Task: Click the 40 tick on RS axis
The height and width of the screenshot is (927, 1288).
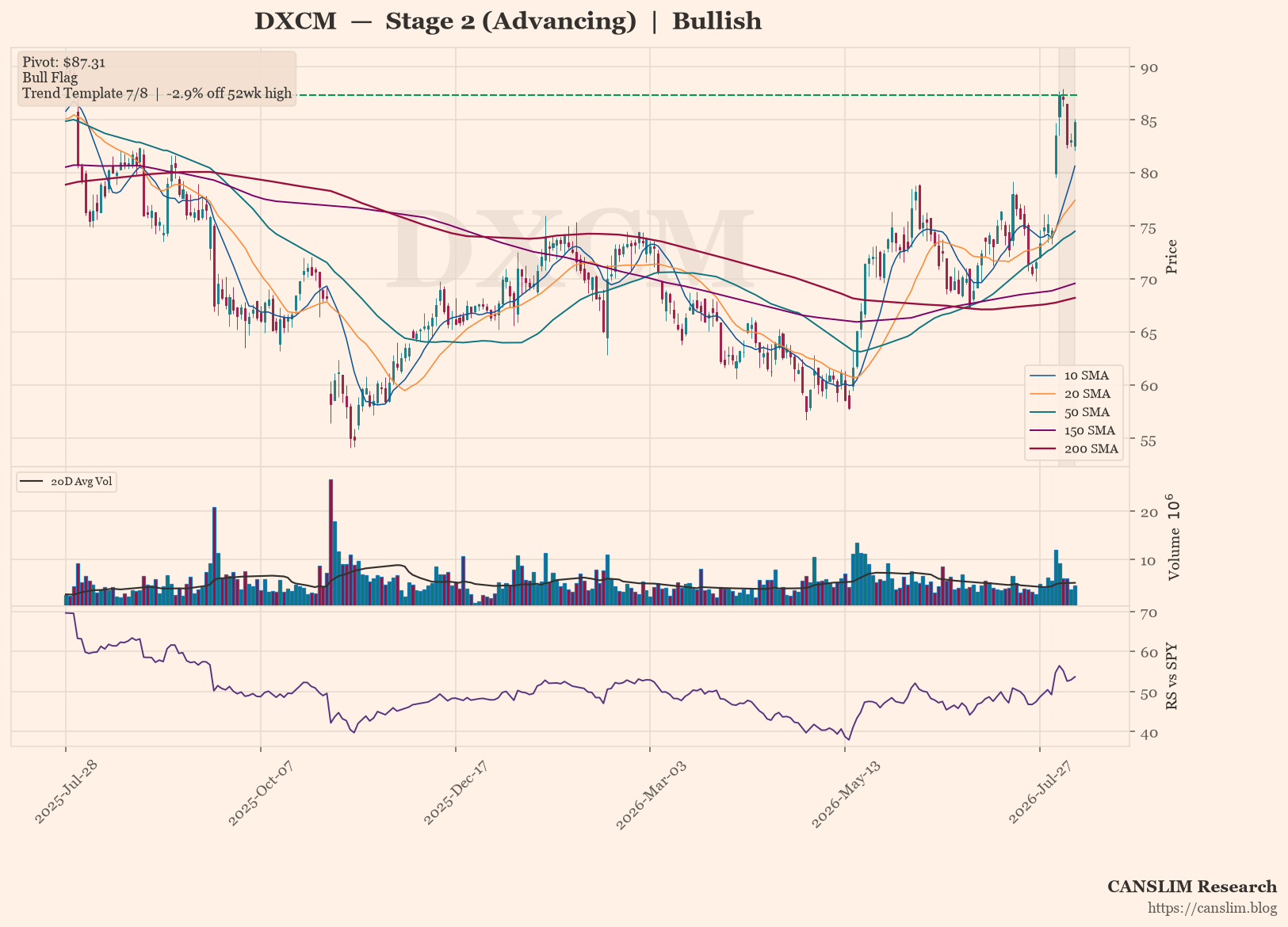Action: point(1148,733)
